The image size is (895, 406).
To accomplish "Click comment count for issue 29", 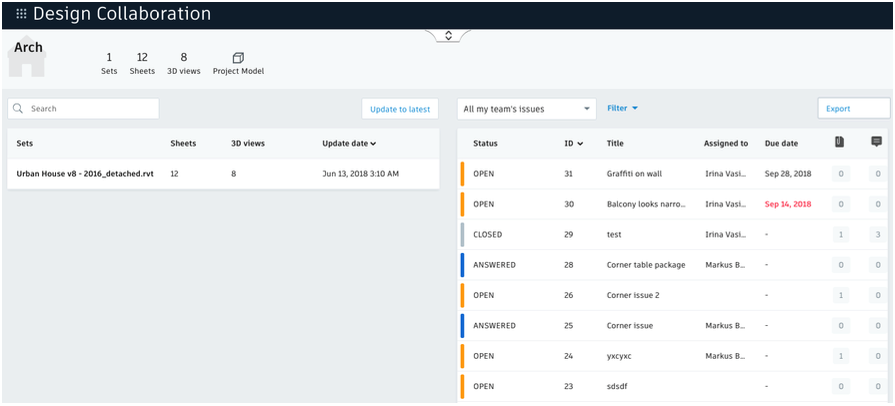I will [876, 234].
